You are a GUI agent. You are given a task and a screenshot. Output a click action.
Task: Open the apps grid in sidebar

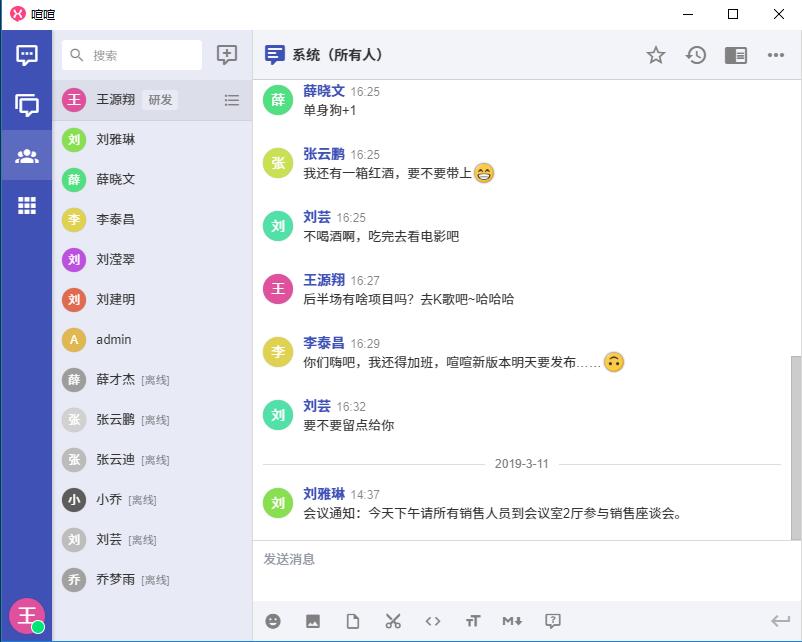[x=27, y=205]
